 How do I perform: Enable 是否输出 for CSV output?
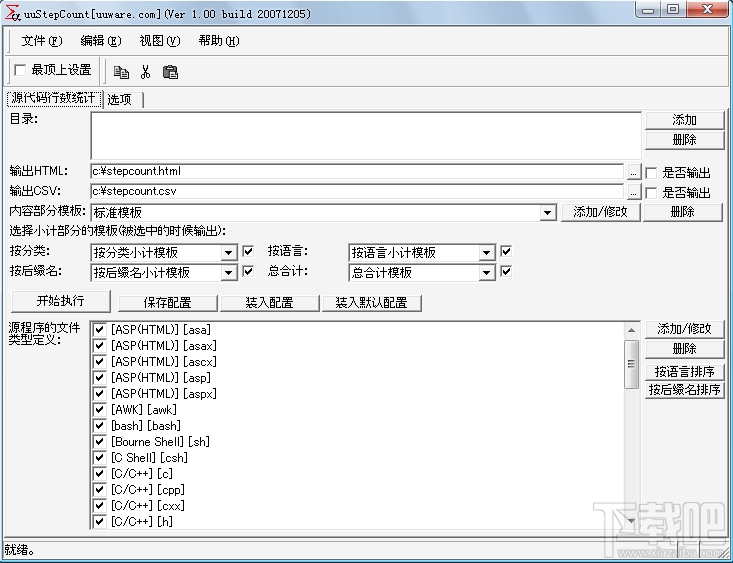click(x=651, y=193)
